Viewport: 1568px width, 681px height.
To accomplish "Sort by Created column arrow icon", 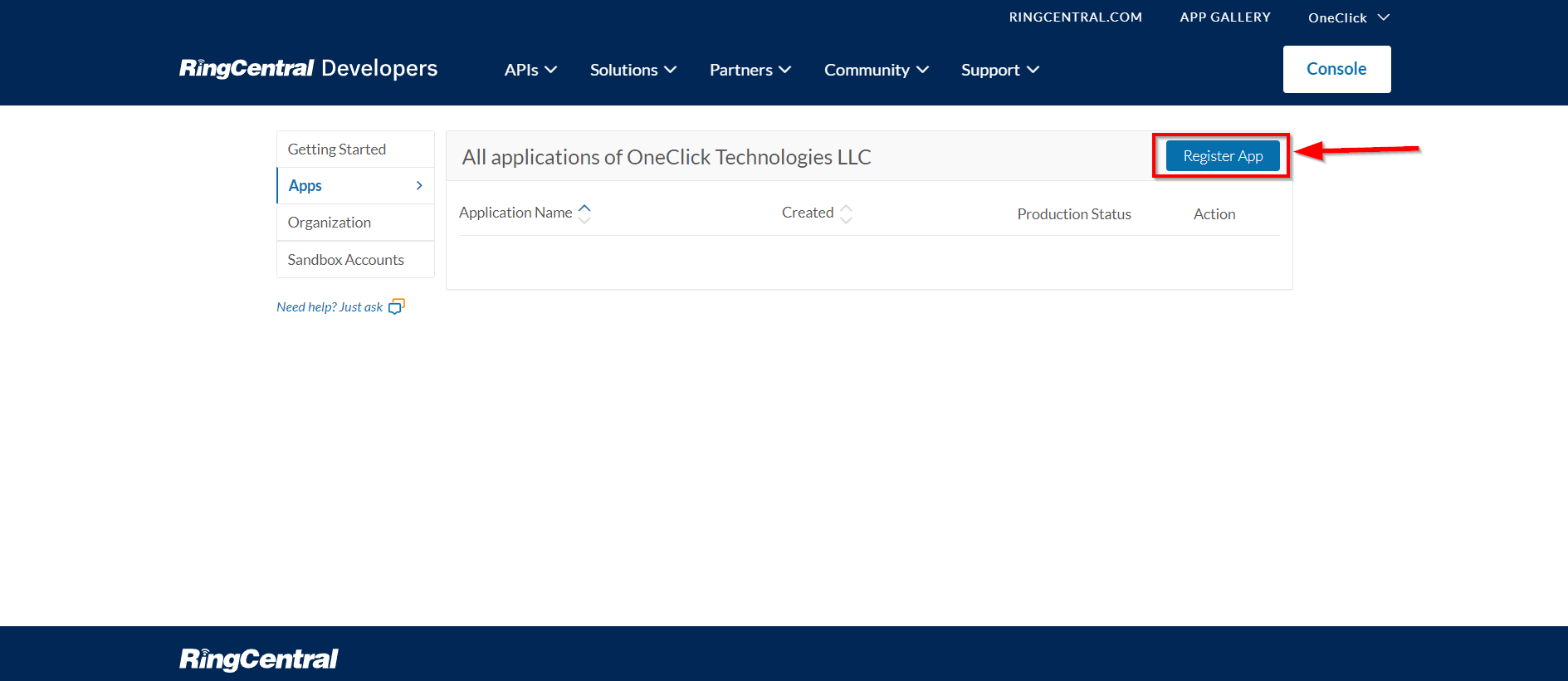I will pyautogui.click(x=846, y=213).
